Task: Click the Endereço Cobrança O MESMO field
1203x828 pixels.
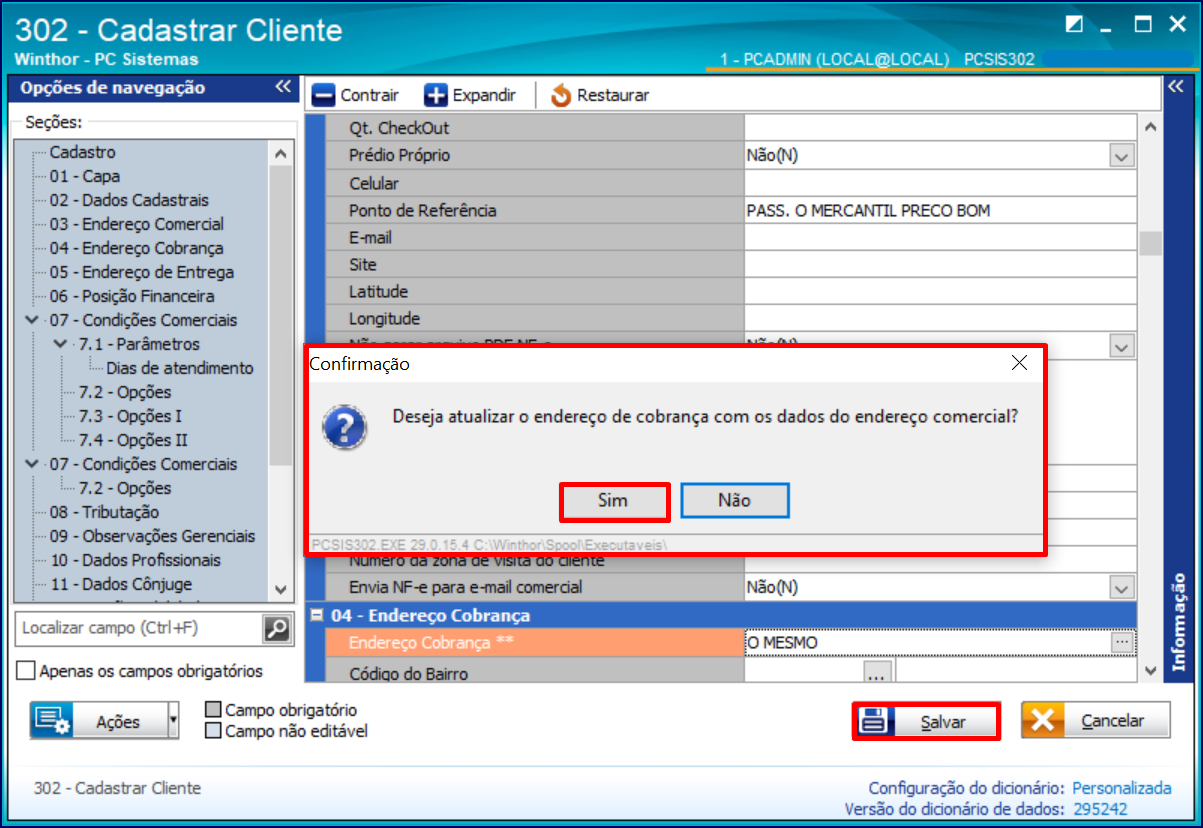Action: pos(928,642)
